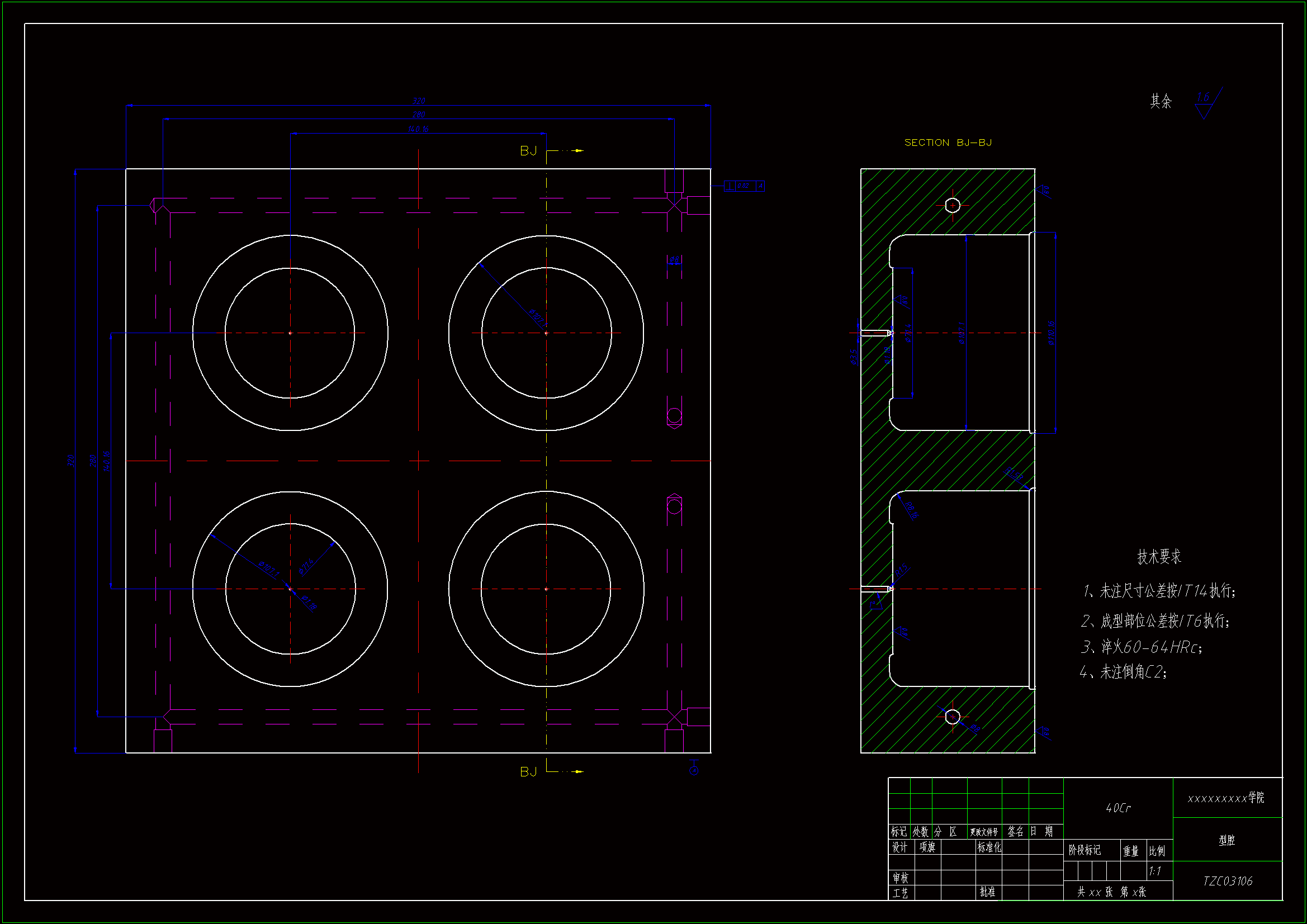
Task: Click center point of top-left cavity circle
Action: pos(290,333)
